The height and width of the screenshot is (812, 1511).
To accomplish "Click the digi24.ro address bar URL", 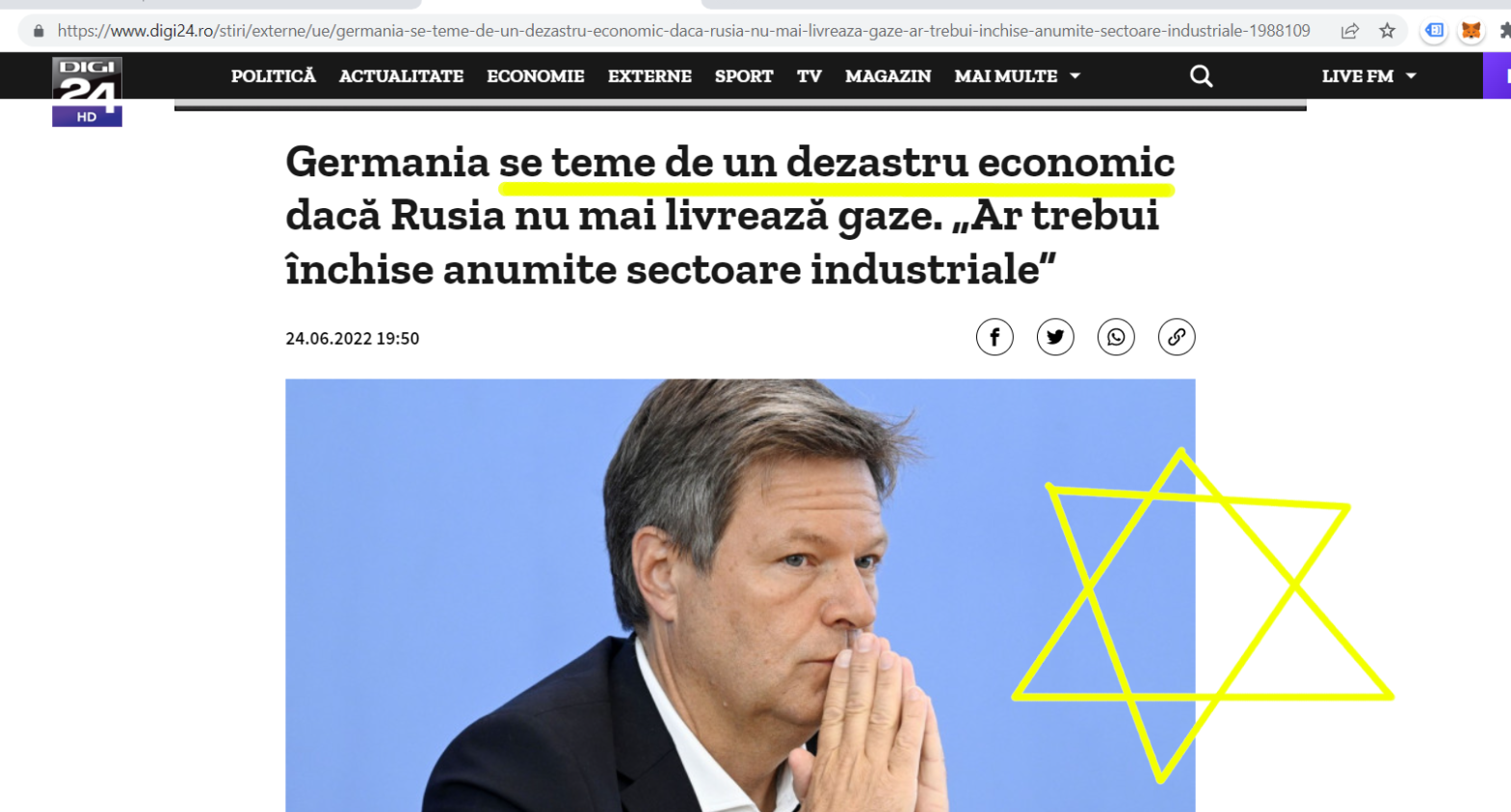I will pyautogui.click(x=683, y=31).
